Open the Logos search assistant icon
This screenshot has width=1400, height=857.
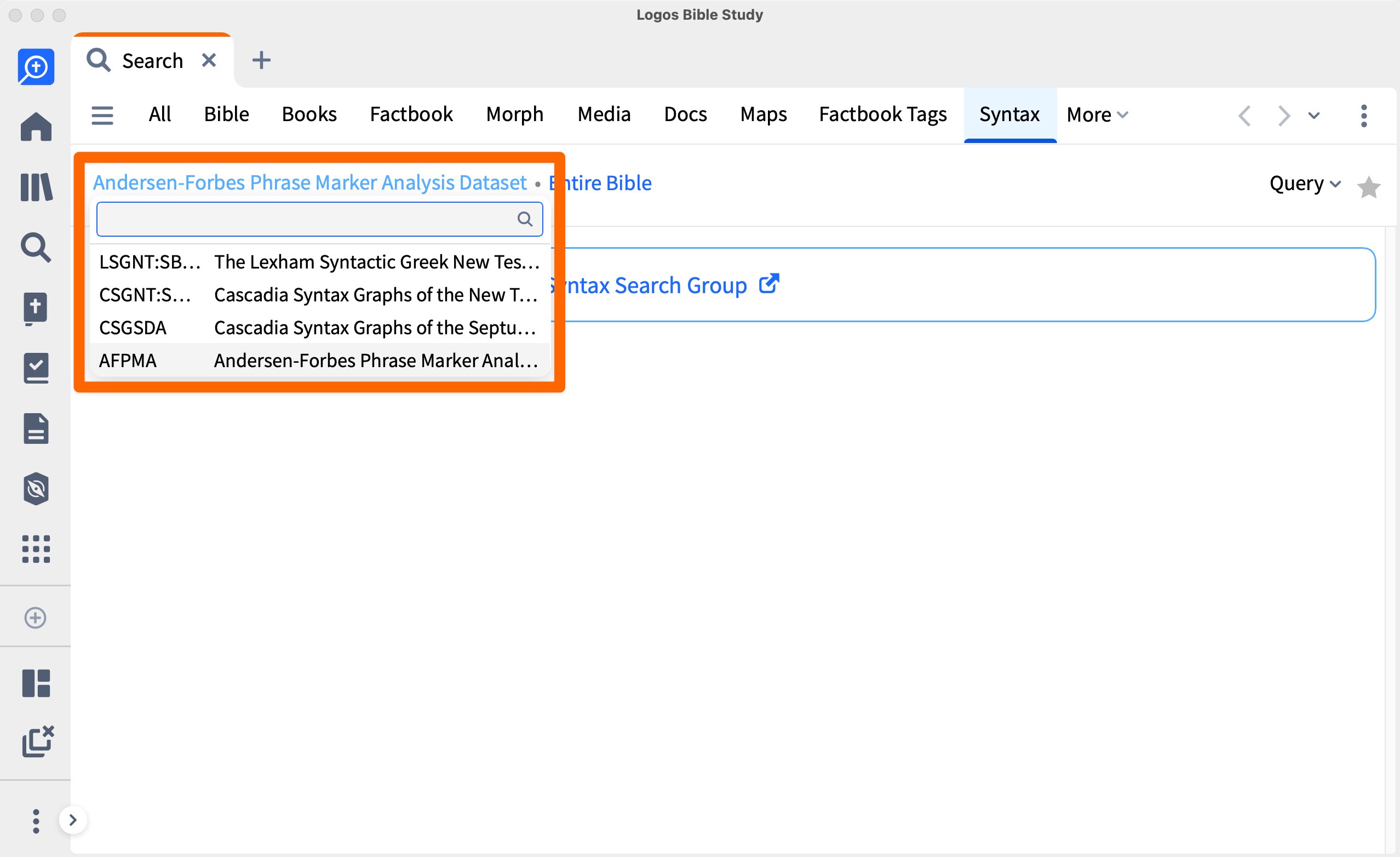point(36,67)
